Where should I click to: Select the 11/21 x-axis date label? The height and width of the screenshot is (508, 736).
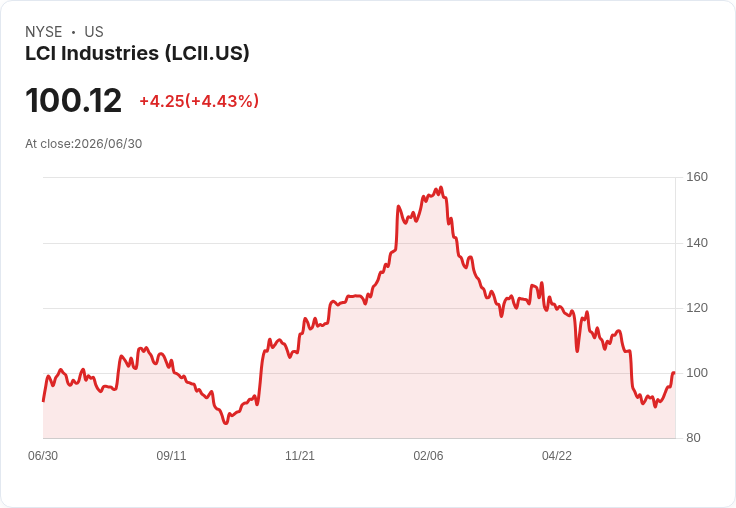(300, 456)
